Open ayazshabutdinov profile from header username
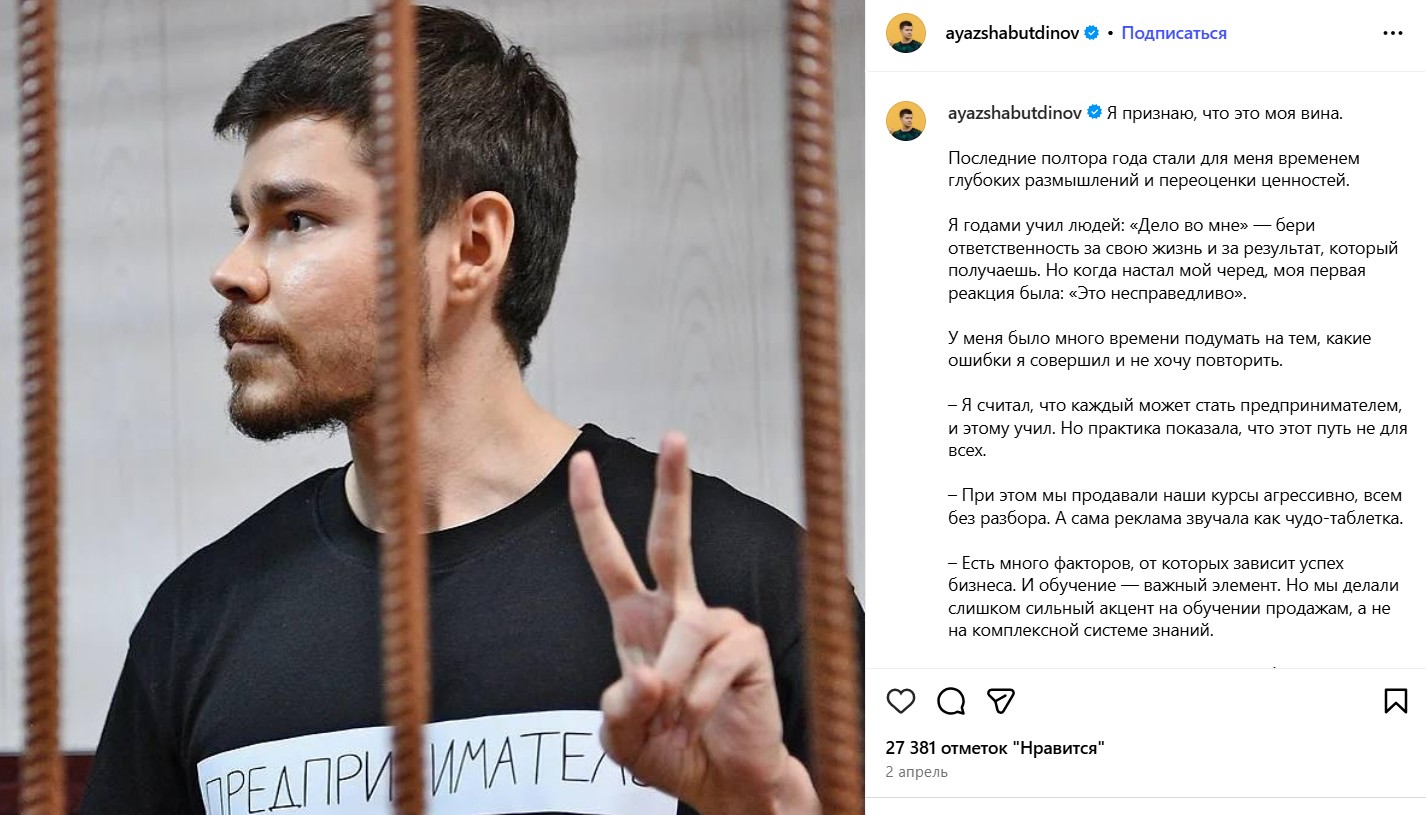The image size is (1426, 815). (1013, 33)
